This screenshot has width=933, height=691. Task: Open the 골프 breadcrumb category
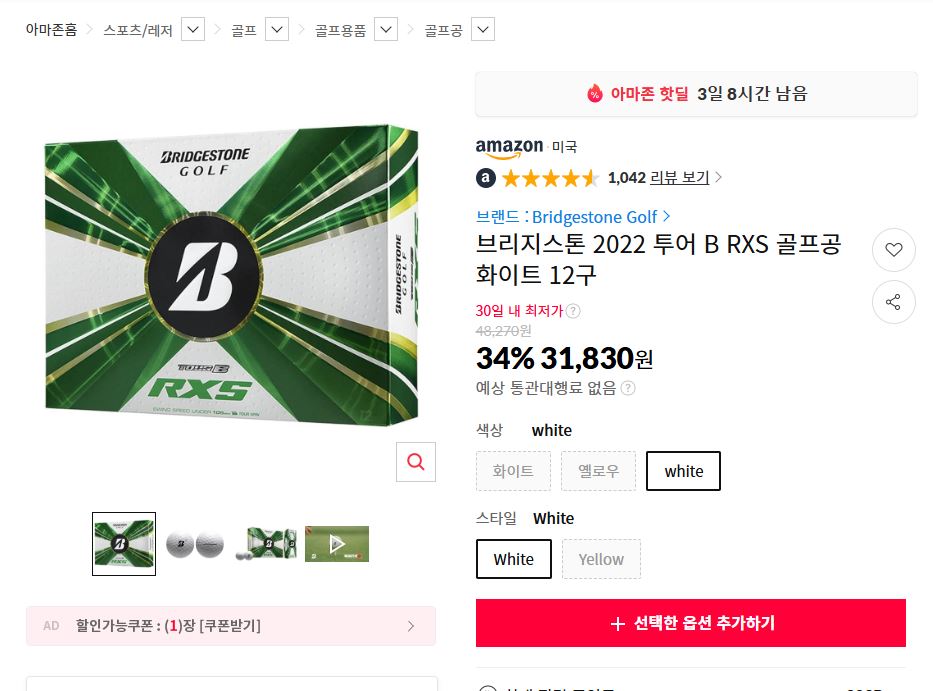pyautogui.click(x=244, y=30)
